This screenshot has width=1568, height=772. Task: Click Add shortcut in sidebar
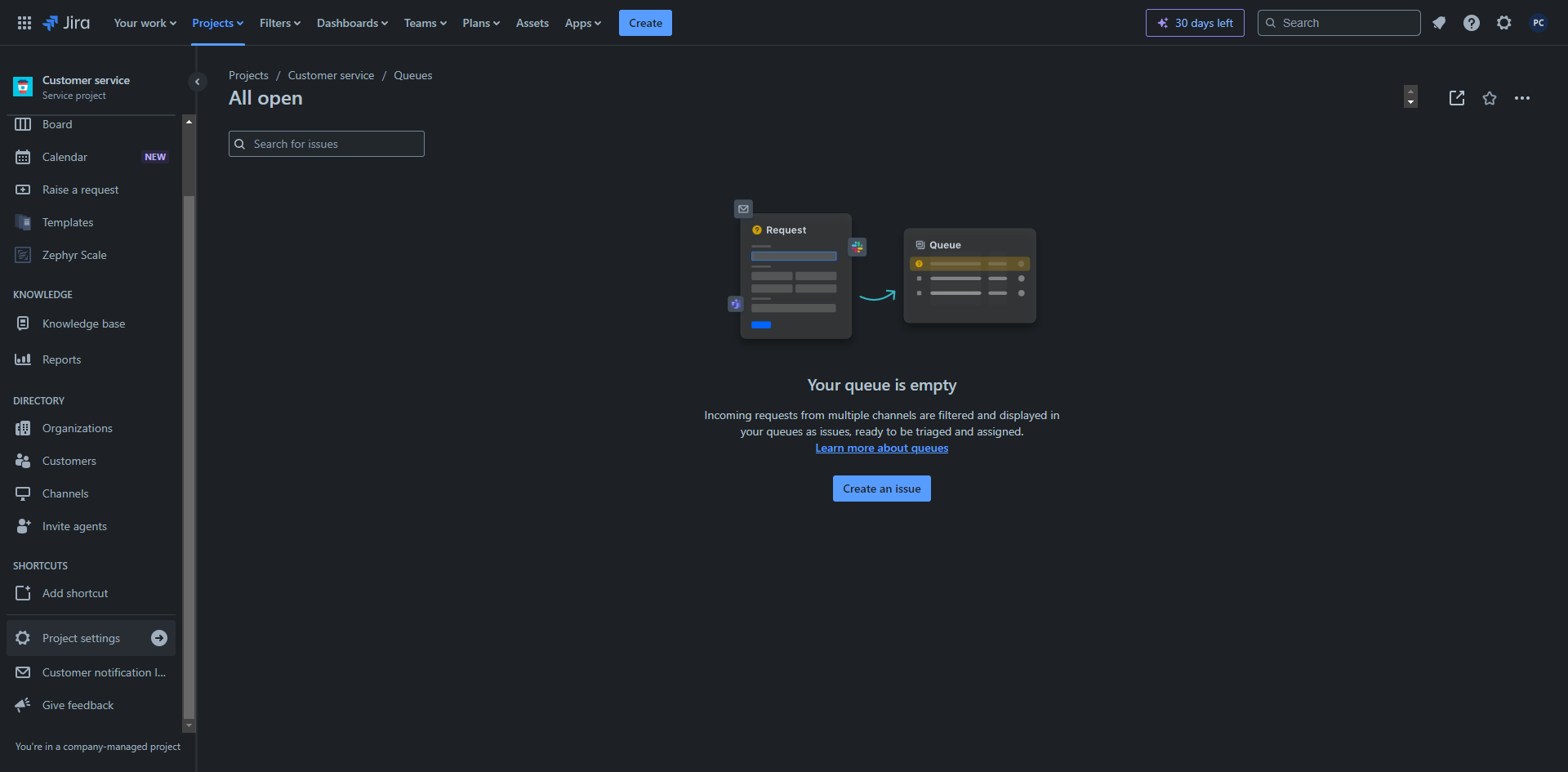click(x=91, y=593)
